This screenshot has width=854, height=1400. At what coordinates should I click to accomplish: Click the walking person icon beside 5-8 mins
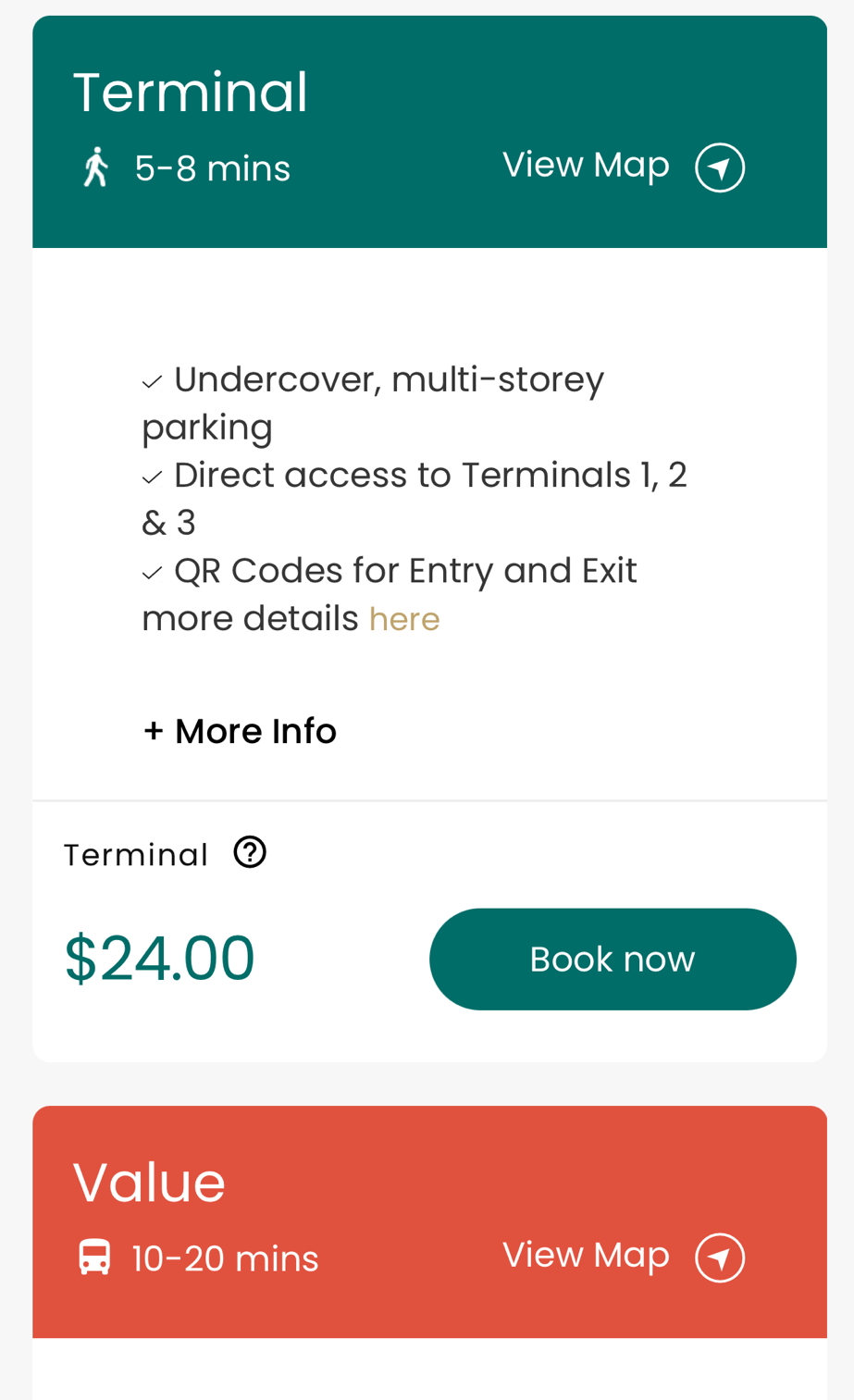click(x=95, y=167)
